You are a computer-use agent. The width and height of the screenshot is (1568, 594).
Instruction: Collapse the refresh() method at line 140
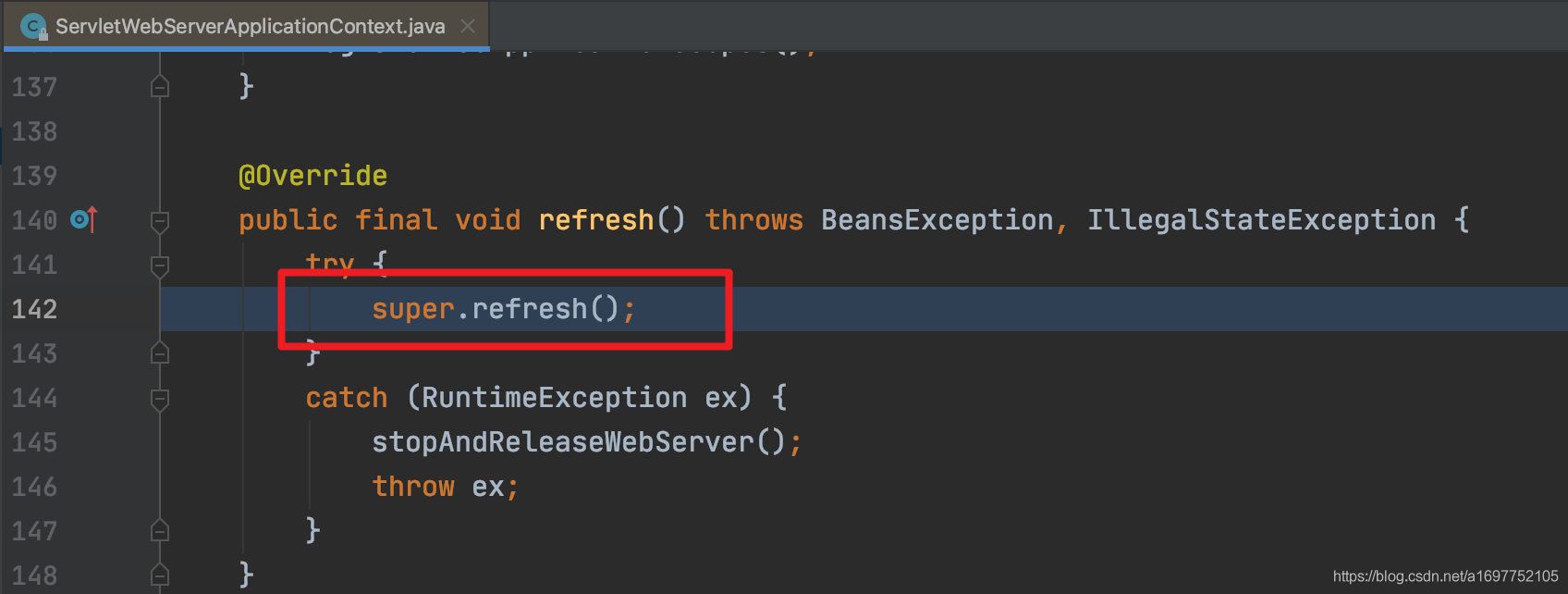pos(160,221)
